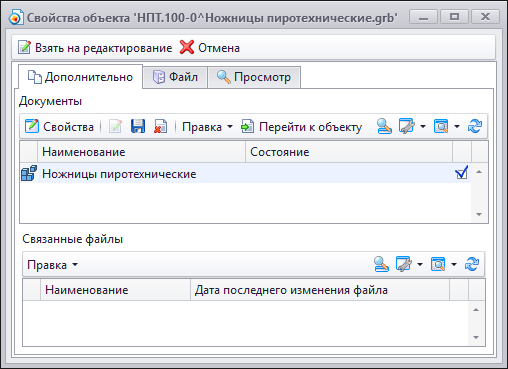Click Documents list scroll up arrow
The width and height of the screenshot is (508, 369).
(479, 172)
